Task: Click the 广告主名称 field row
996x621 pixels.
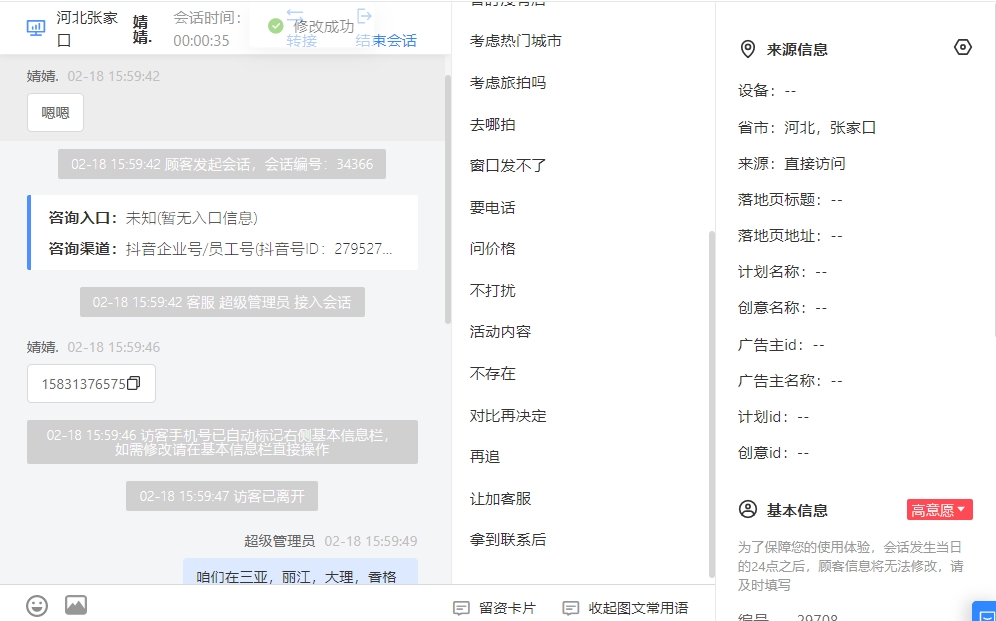Action: [x=790, y=381]
